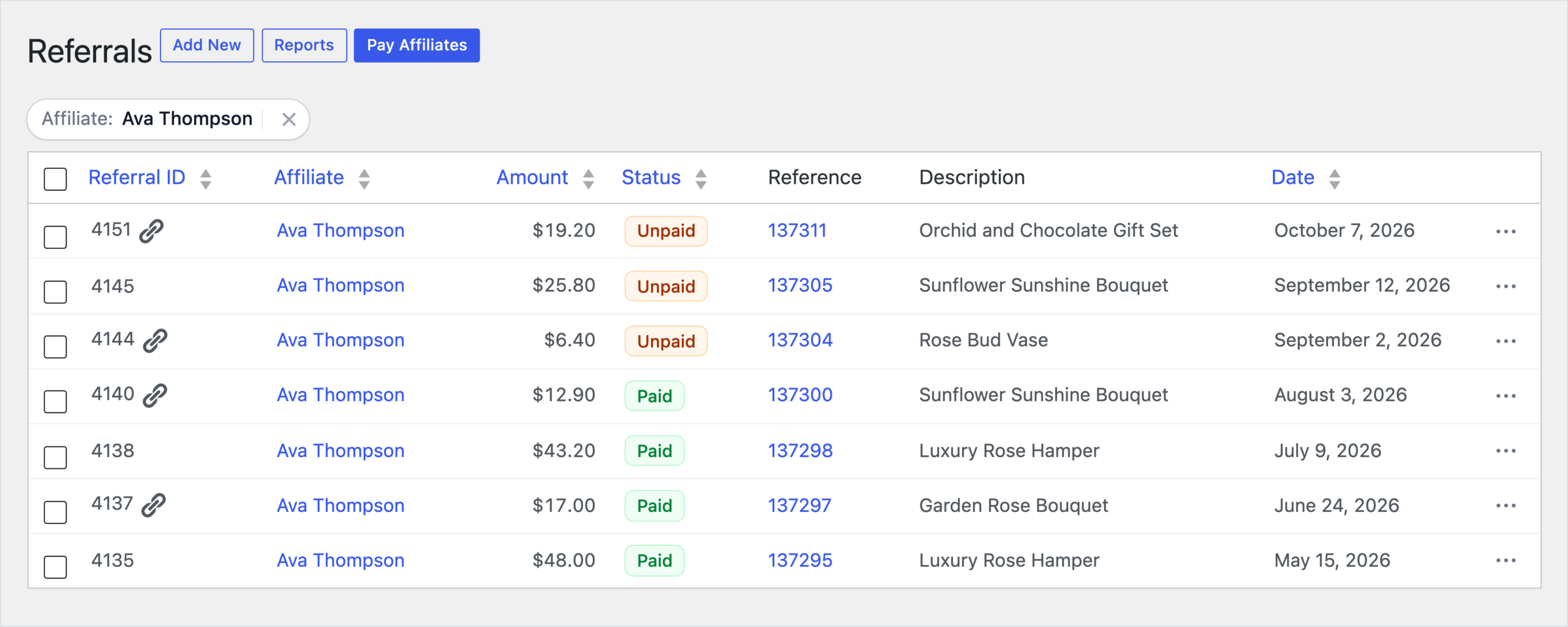Click the Ava Thompson affiliate filter pill
This screenshot has width=1568, height=627.
[x=168, y=120]
